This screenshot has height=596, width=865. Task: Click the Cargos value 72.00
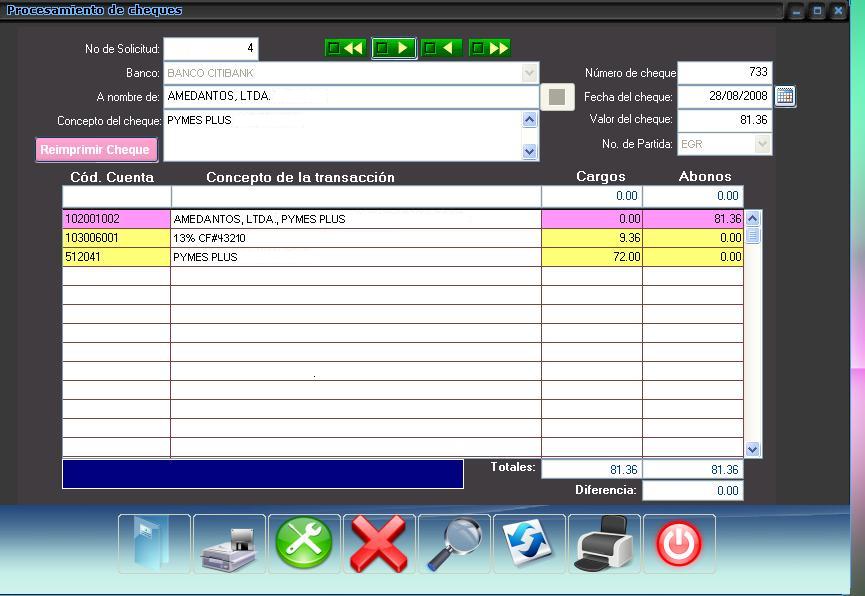pyautogui.click(x=591, y=257)
